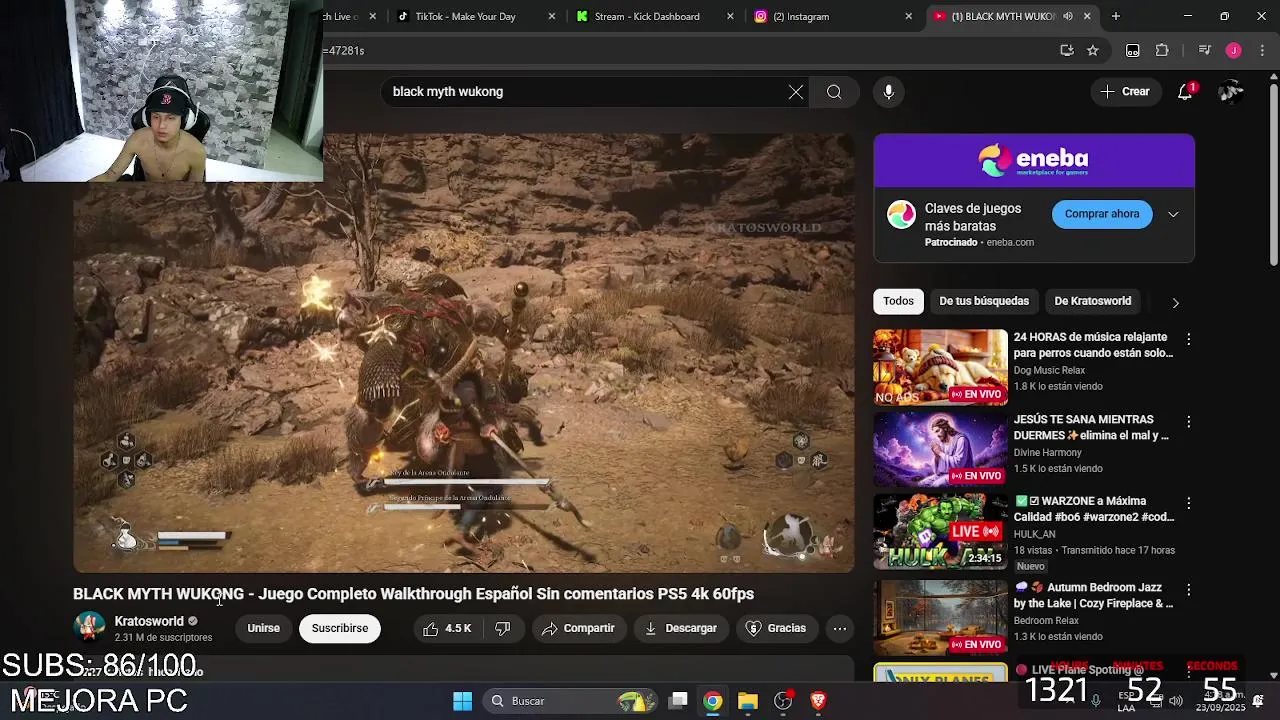This screenshot has width=1280, height=720.
Task: Open Chrome extensions puzzle icon
Action: coord(1162,50)
